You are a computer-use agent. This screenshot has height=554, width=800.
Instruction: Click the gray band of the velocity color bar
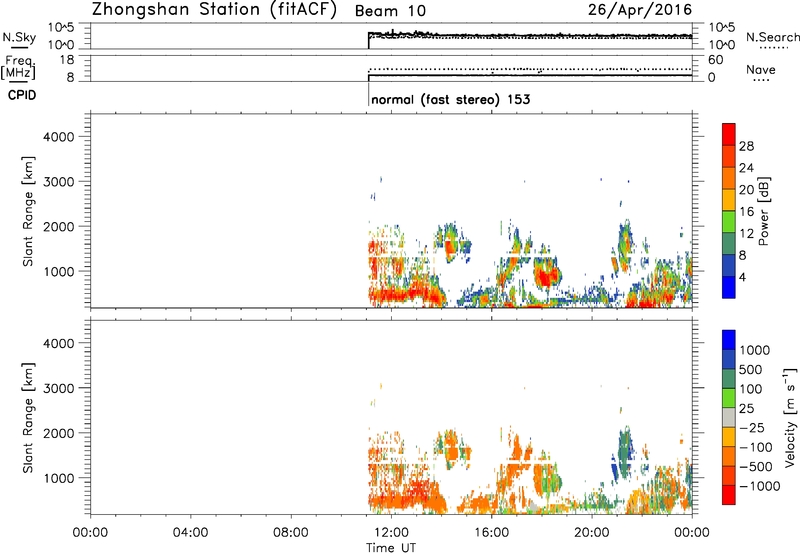point(729,417)
